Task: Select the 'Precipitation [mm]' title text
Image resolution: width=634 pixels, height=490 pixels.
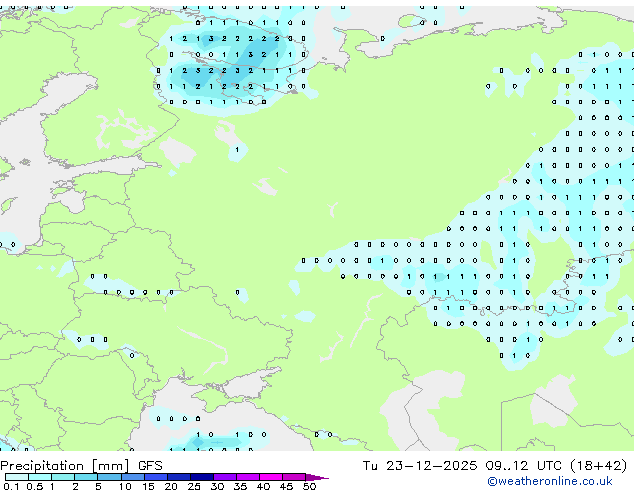Action: click(65, 466)
